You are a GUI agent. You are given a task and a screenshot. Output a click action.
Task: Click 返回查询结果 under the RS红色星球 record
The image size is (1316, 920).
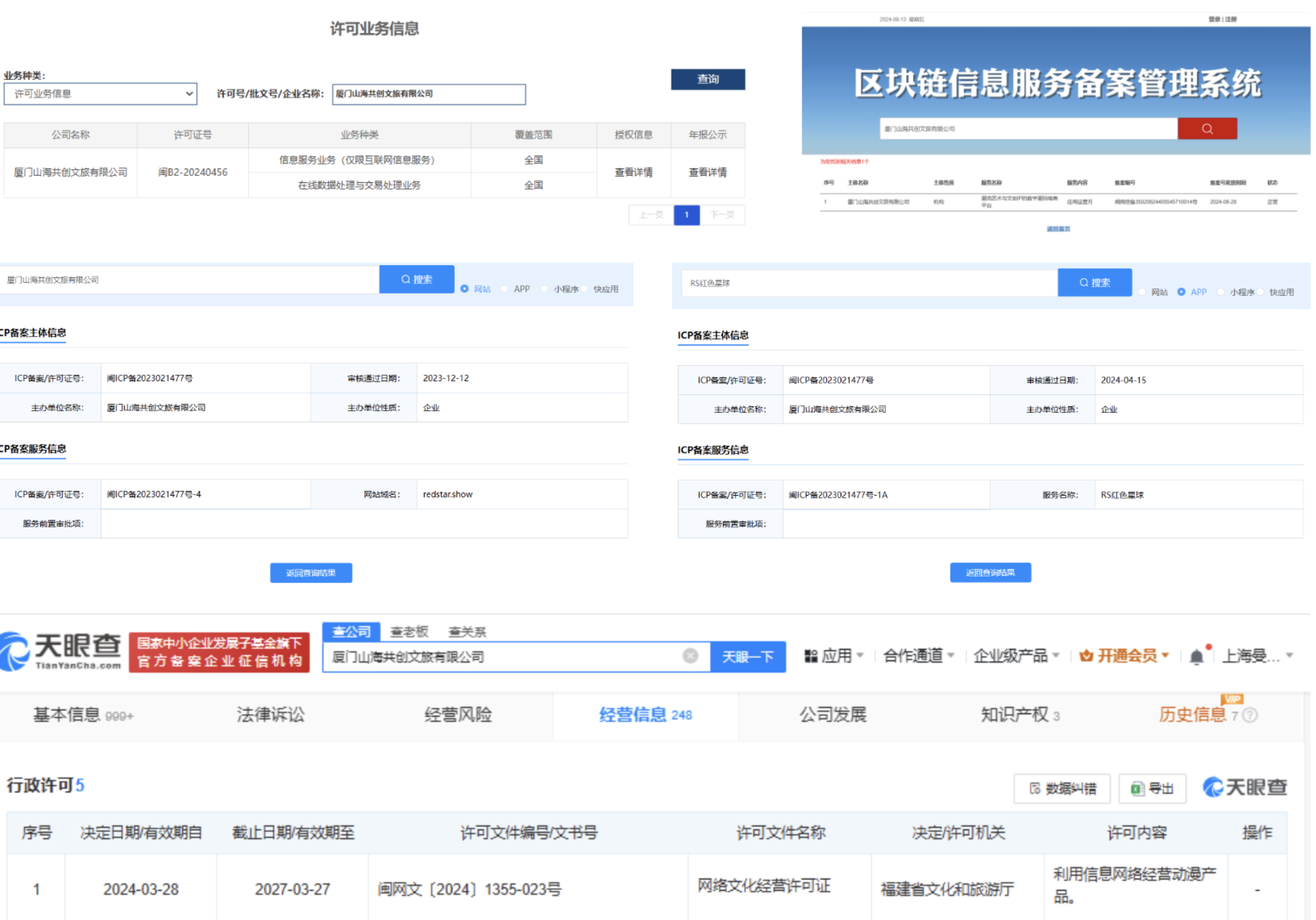pos(991,572)
